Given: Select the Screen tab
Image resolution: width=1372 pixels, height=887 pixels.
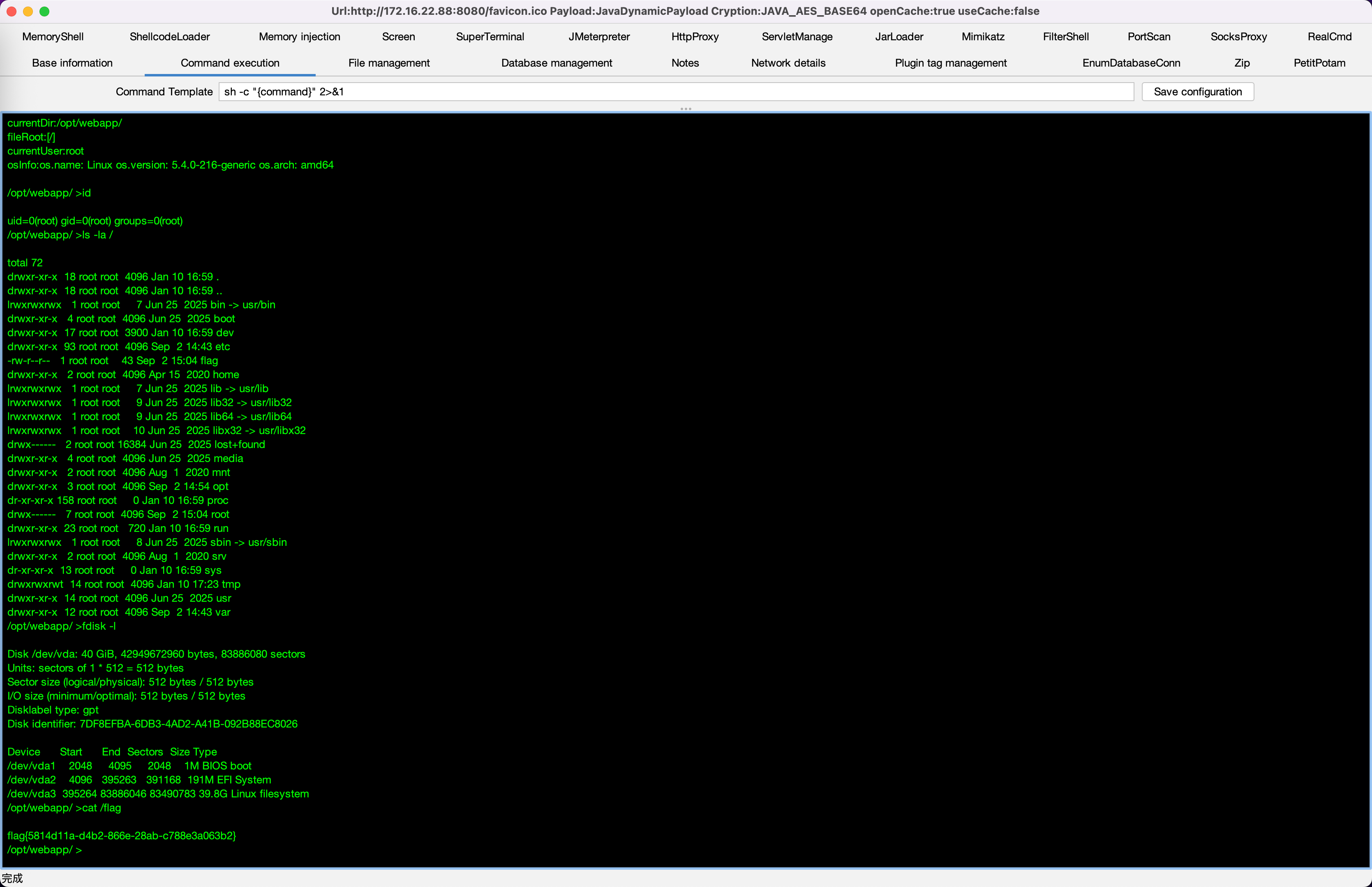Looking at the screenshot, I should click(398, 36).
